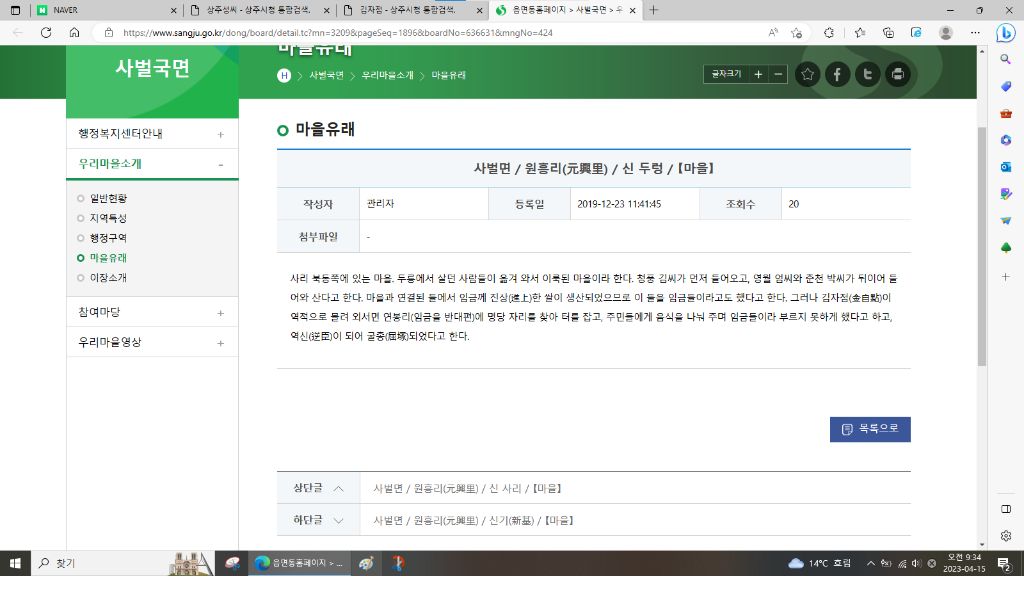Open the Bing sidebar button

(x=1005, y=33)
